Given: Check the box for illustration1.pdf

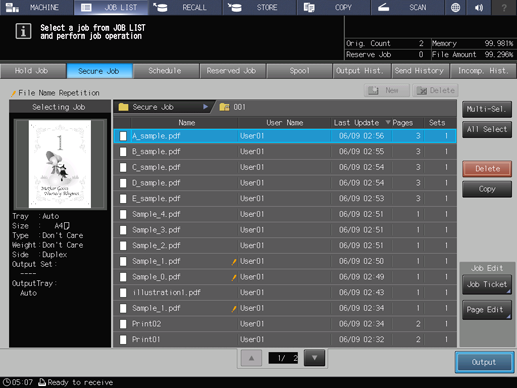Looking at the screenshot, I should (x=123, y=293).
